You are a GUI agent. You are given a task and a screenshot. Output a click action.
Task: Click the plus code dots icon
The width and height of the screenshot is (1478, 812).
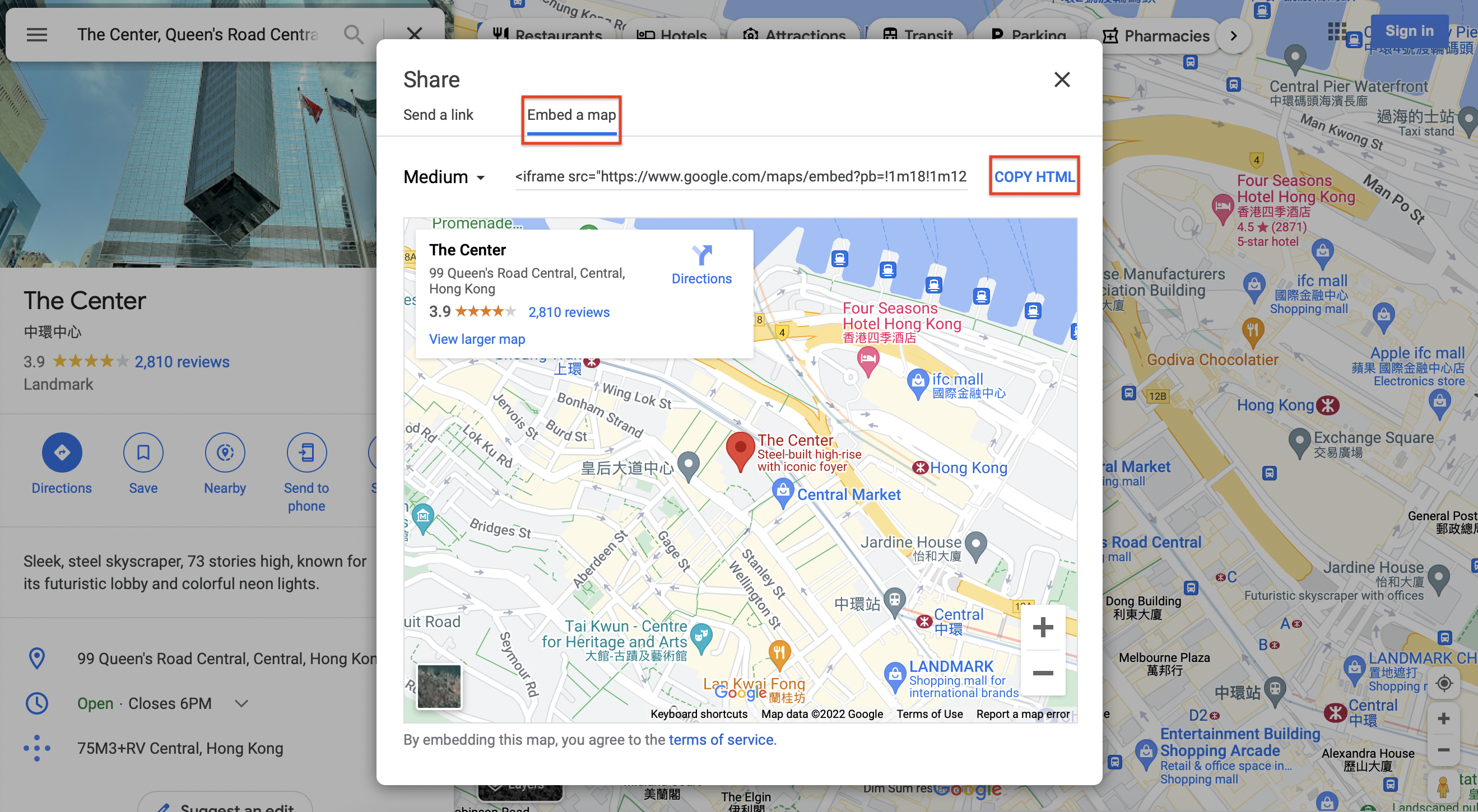coord(37,749)
